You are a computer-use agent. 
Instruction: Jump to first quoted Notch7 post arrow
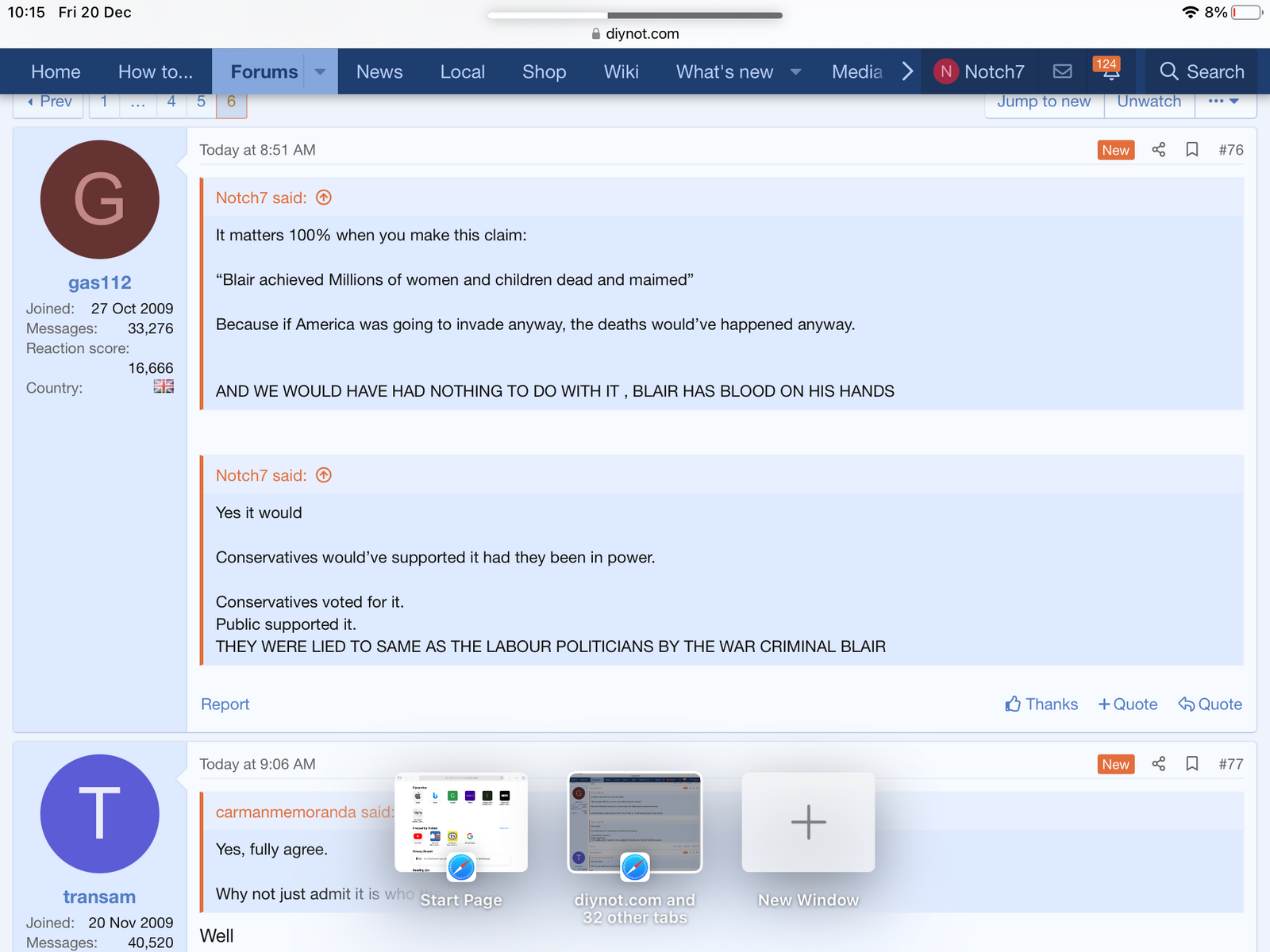[x=324, y=198]
